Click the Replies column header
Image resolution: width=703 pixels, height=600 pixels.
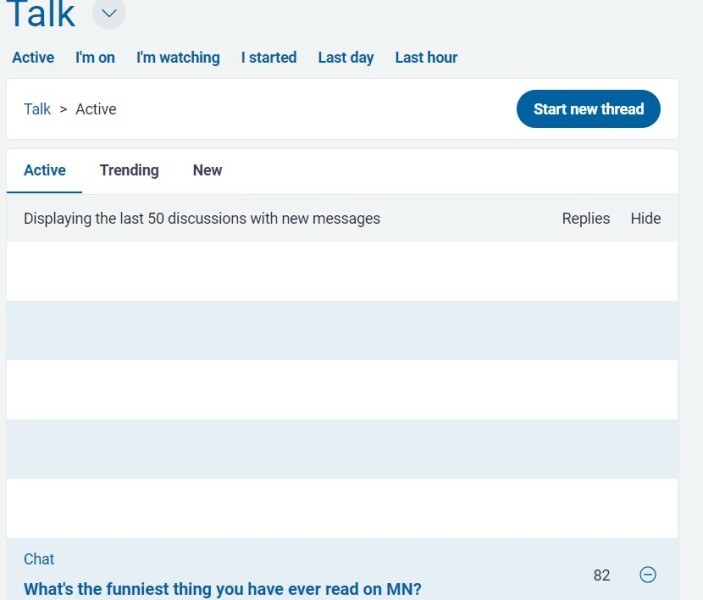586,218
